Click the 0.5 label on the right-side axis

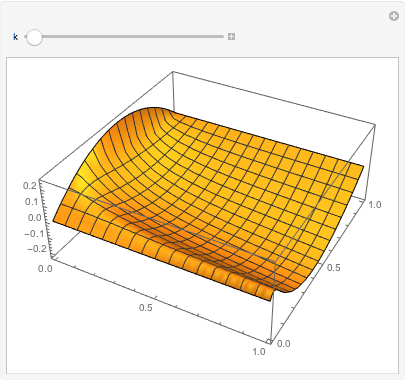pos(333,267)
